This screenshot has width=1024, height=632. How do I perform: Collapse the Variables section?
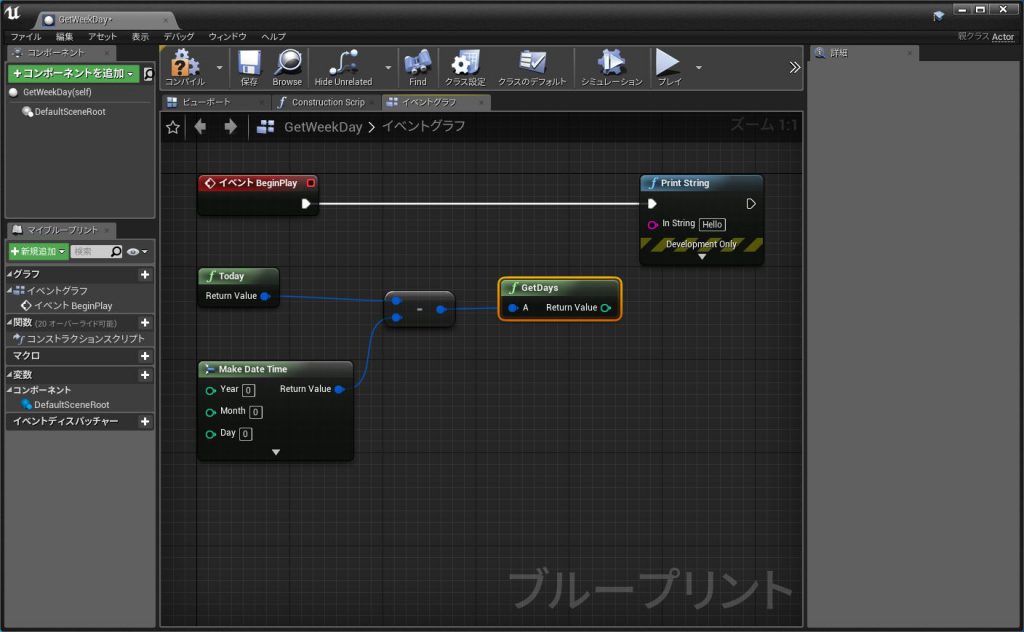pos(10,375)
